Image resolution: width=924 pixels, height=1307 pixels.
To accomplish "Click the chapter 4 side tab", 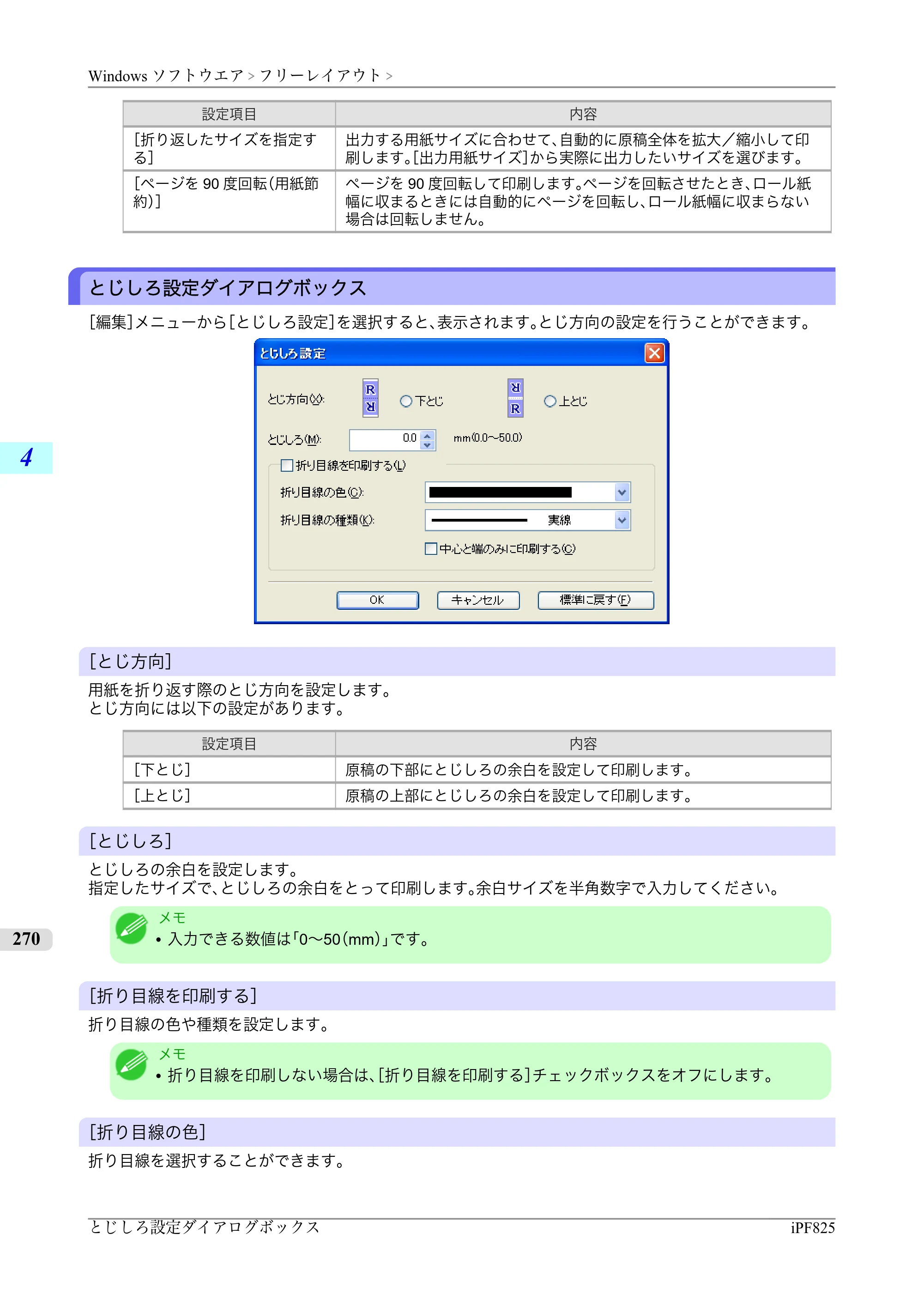I will [26, 458].
